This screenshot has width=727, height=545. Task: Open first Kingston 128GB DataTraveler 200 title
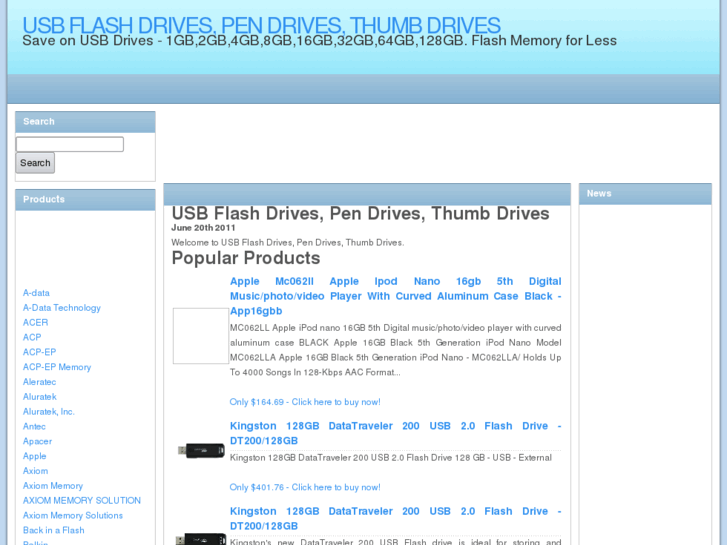(x=395, y=433)
